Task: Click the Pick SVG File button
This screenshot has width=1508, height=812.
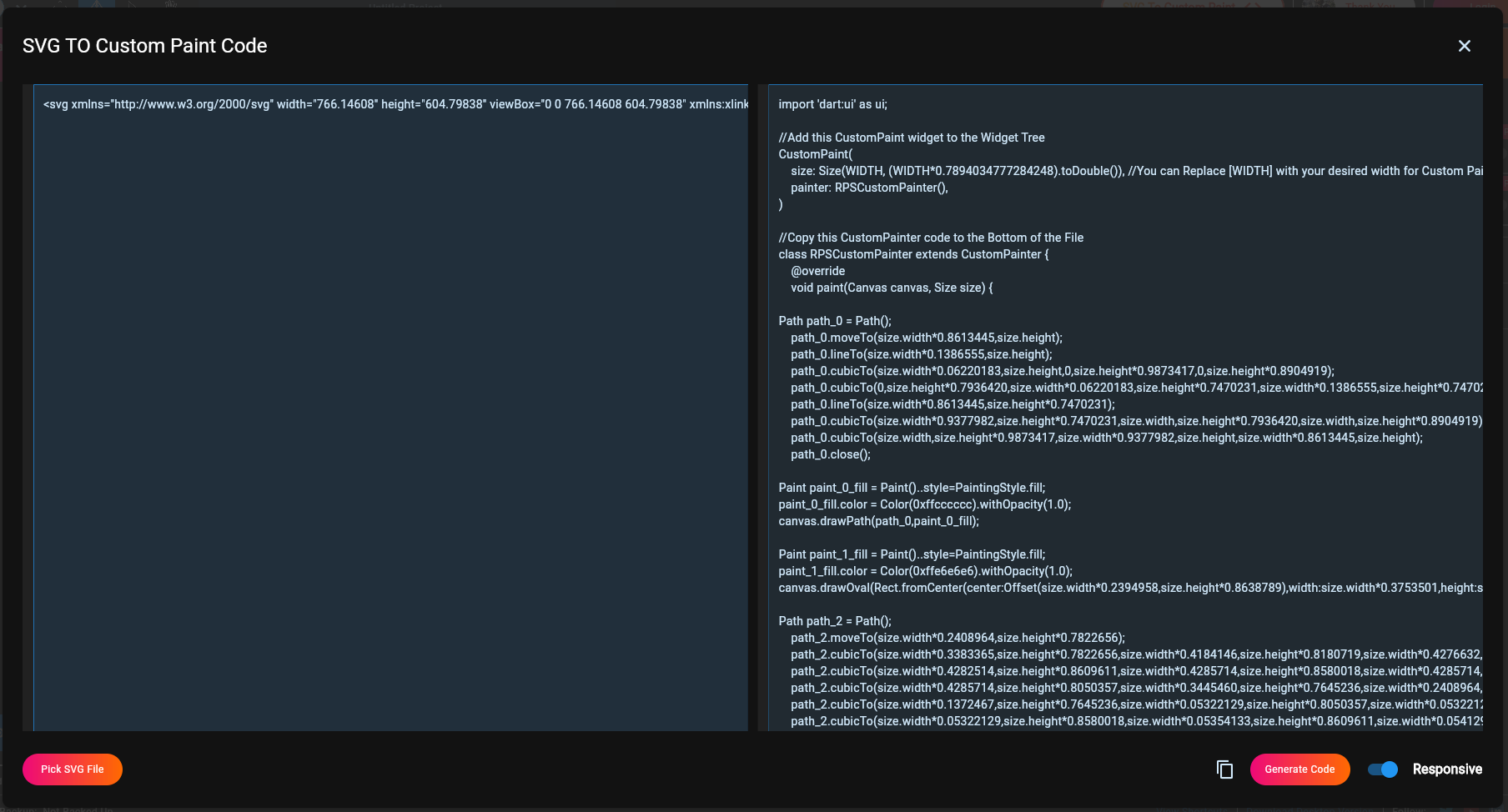Action: click(x=73, y=769)
